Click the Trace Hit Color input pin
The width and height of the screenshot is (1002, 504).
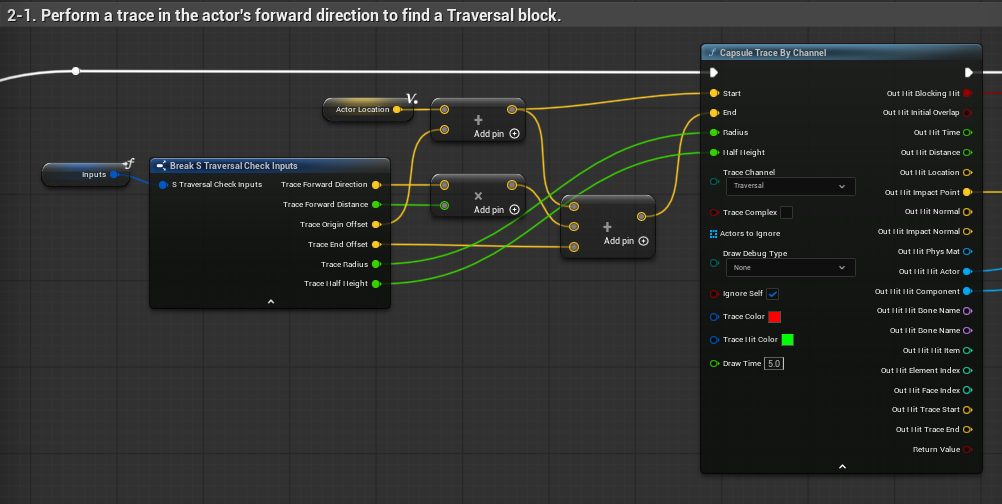714,340
